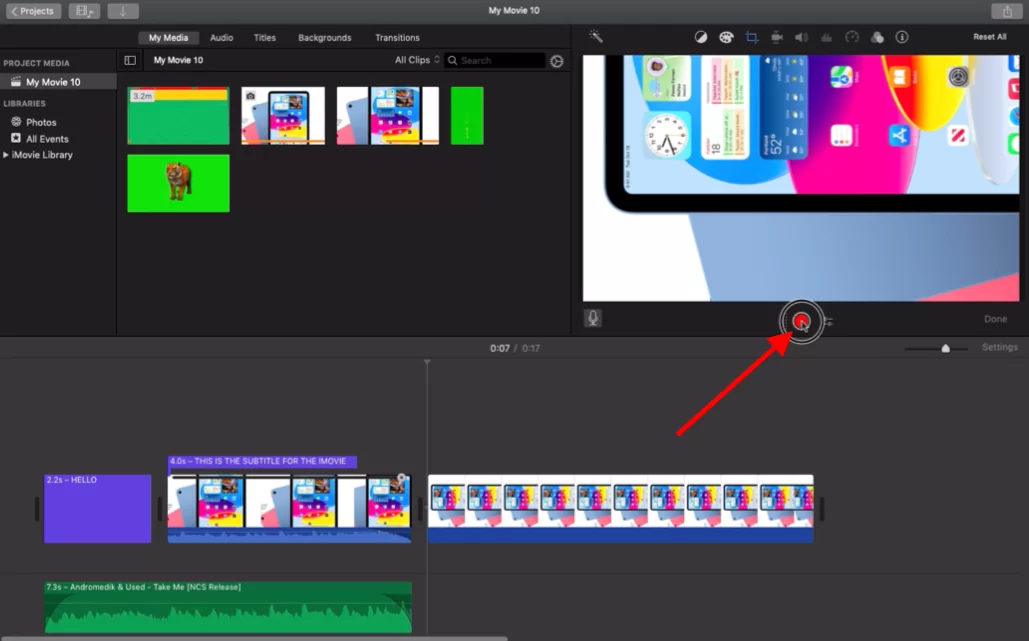Viewport: 1029px width, 641px height.
Task: Open the All Clips filter dropdown
Action: click(x=417, y=60)
